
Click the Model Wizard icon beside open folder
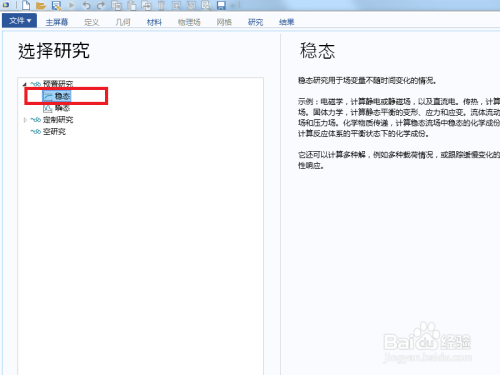click(x=57, y=5)
